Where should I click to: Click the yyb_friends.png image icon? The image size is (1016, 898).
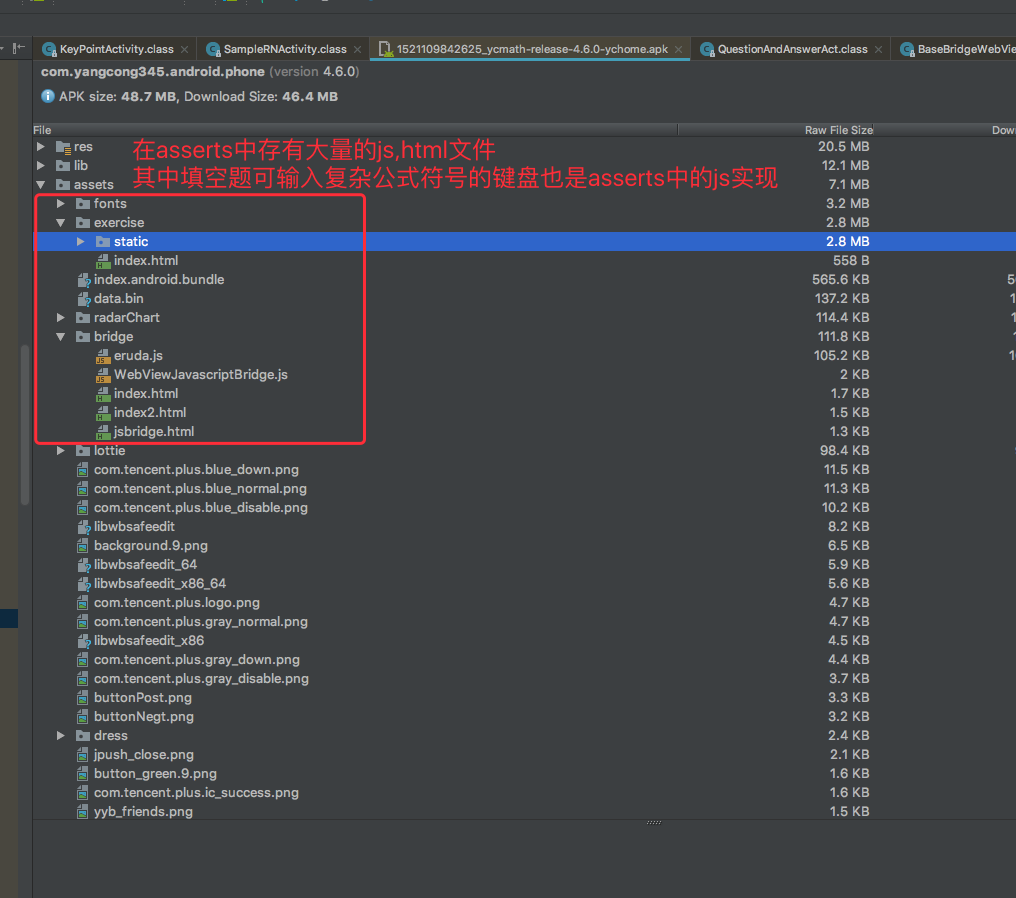click(x=83, y=812)
